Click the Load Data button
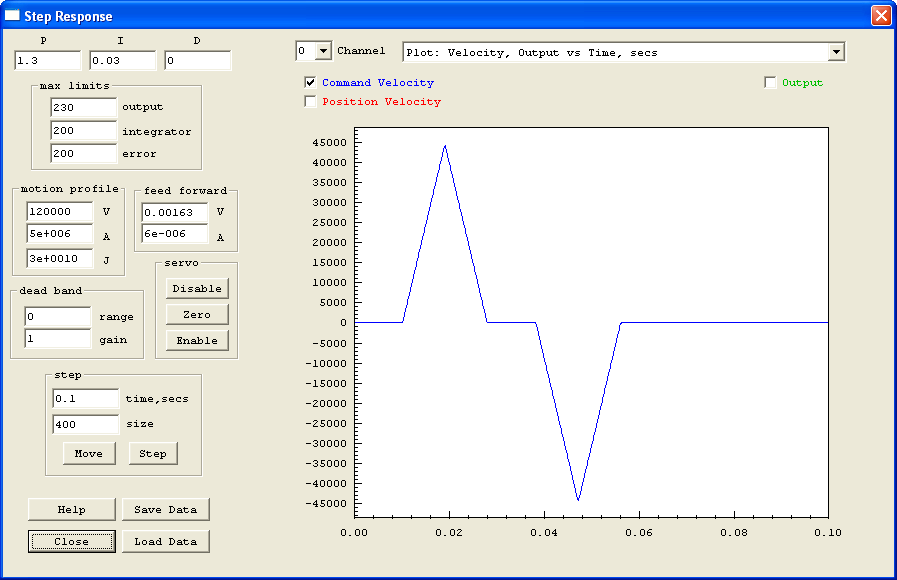 [x=166, y=541]
